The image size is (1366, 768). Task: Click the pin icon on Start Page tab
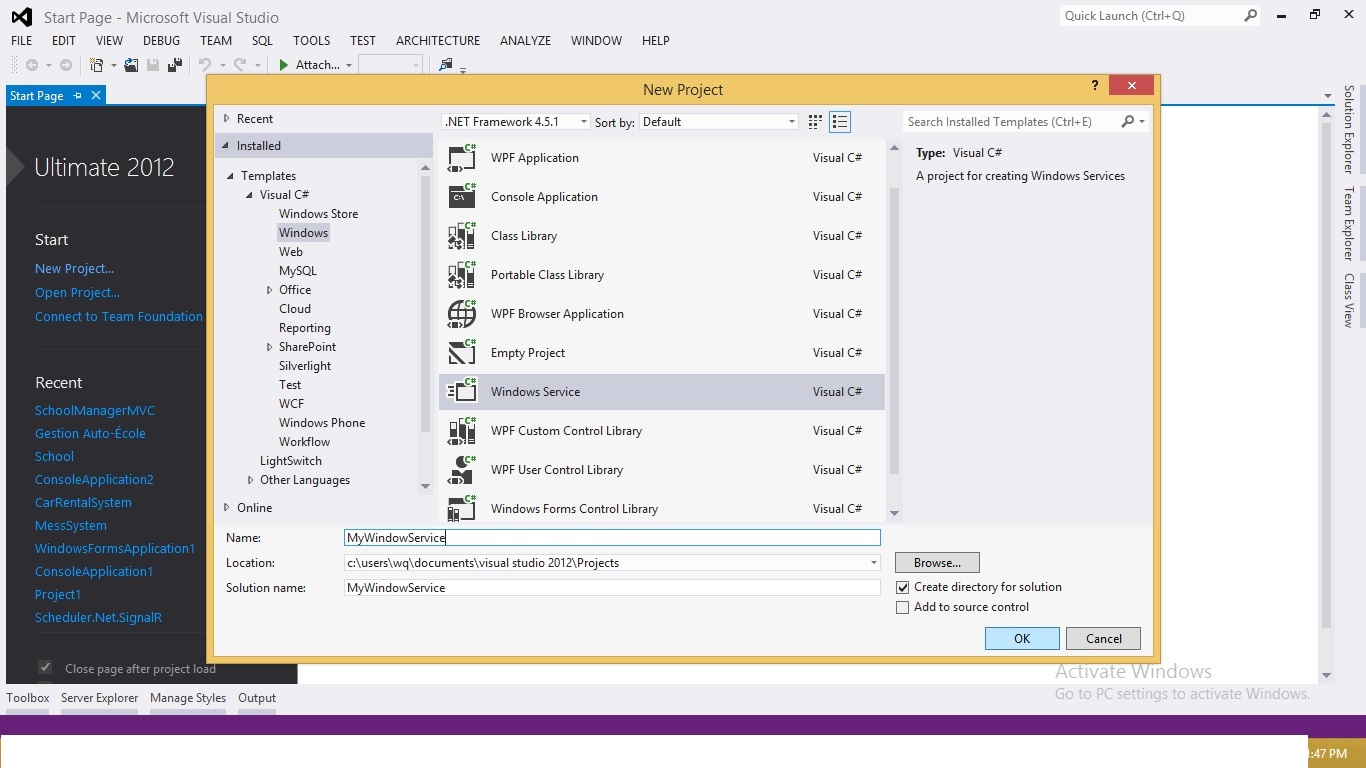click(x=78, y=96)
